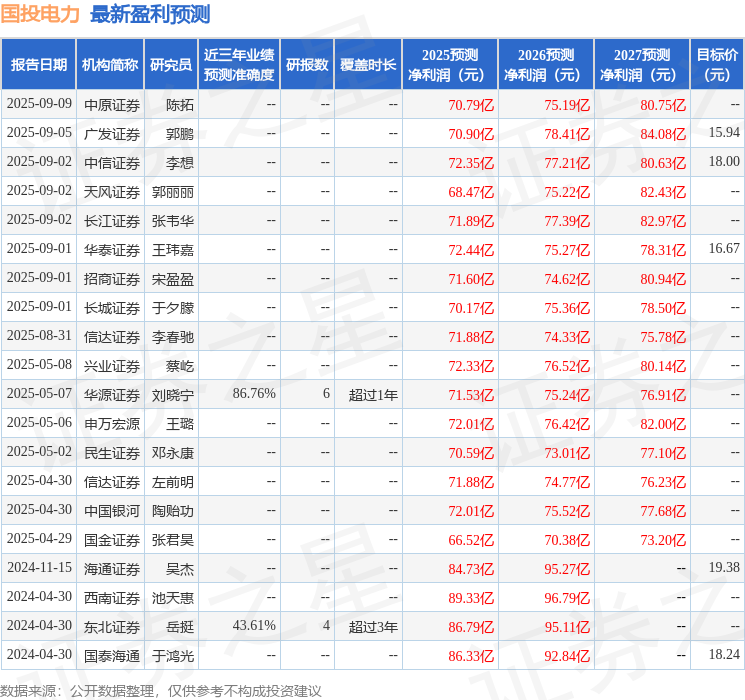Click researcher name 郭鹏
The height and width of the screenshot is (700, 745).
coord(180,134)
